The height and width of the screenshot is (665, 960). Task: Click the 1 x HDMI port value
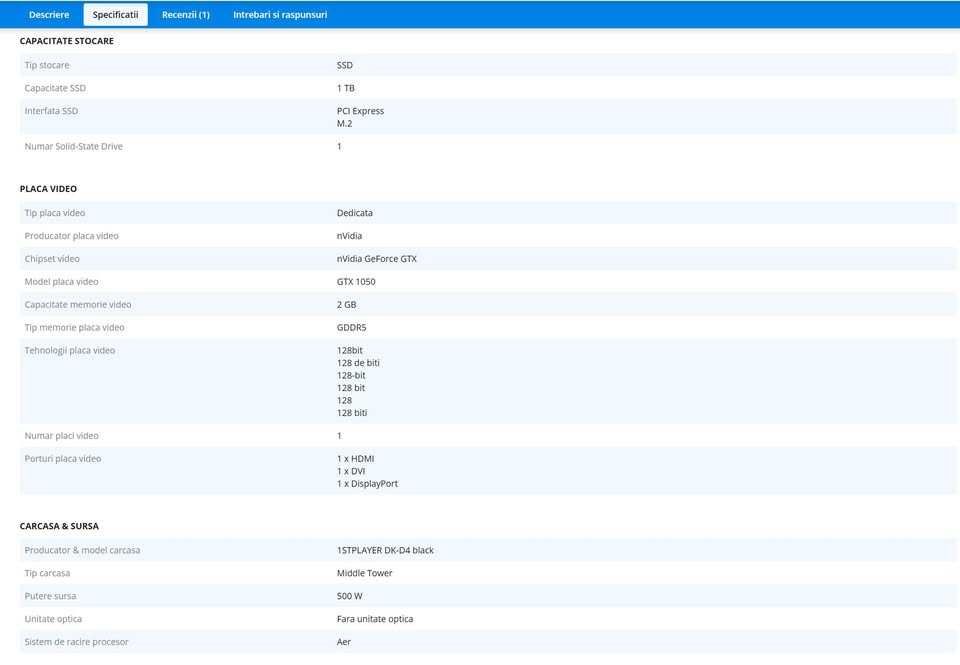(355, 459)
